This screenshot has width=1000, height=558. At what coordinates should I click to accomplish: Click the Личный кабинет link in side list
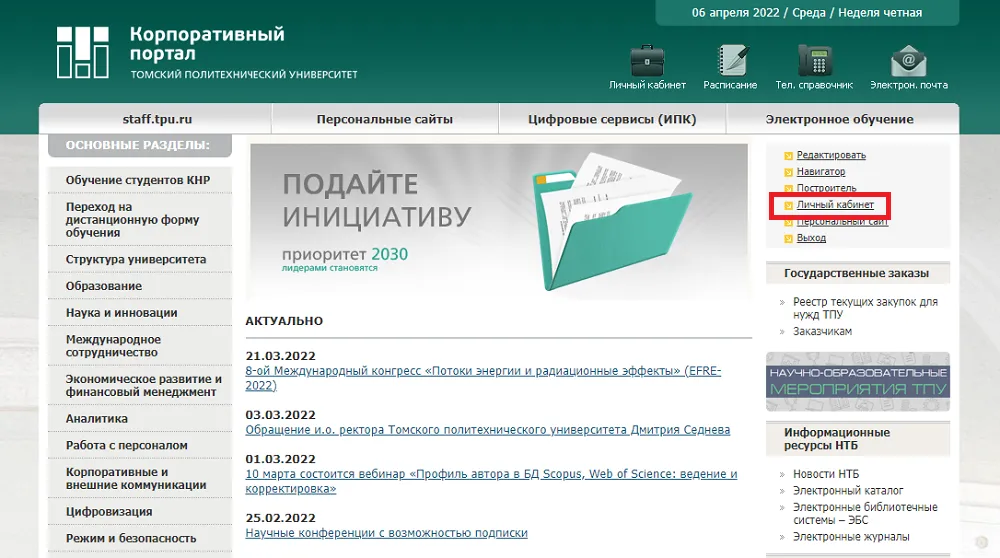click(x=835, y=205)
